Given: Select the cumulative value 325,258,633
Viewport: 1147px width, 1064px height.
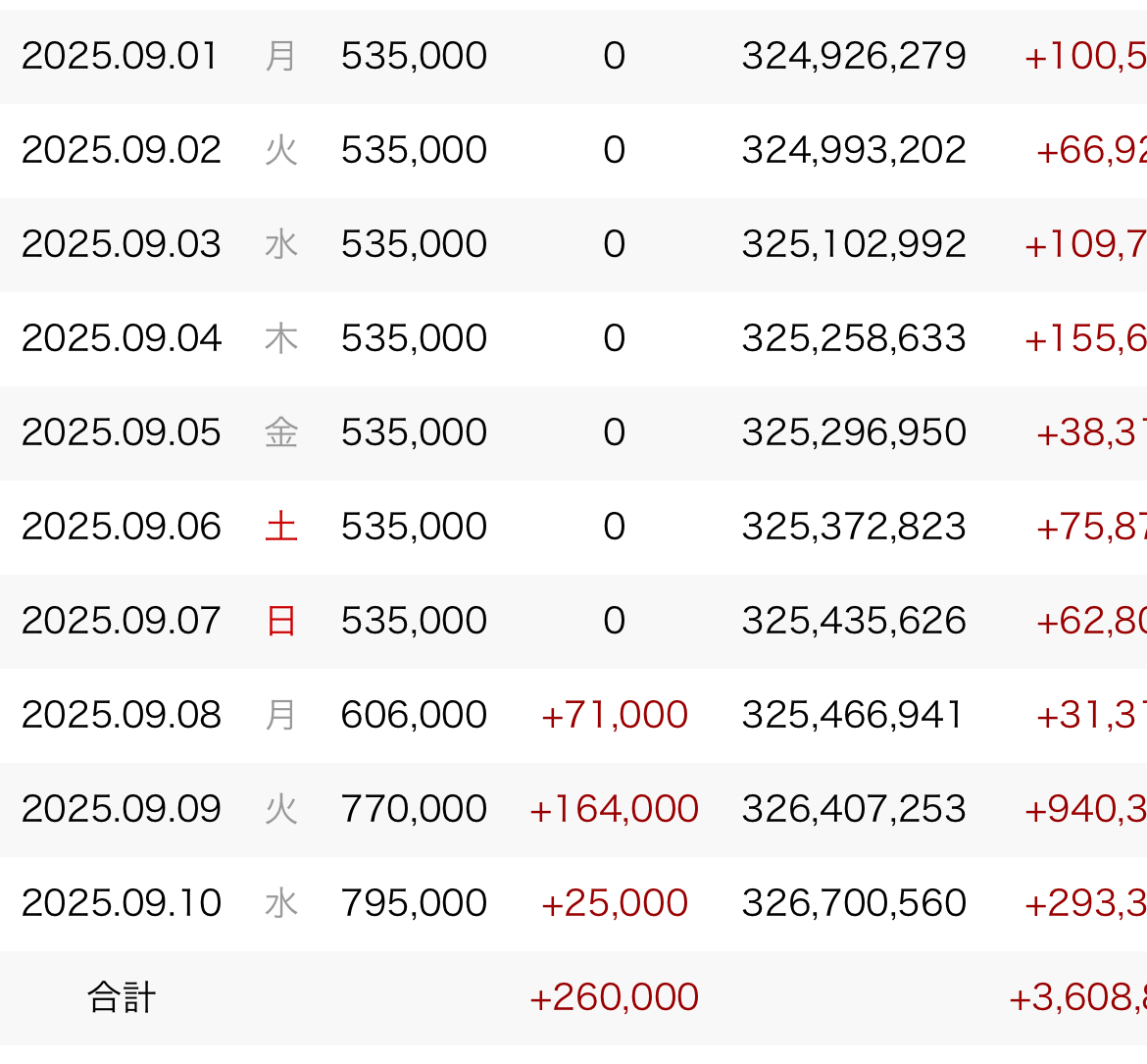Looking at the screenshot, I should pos(854,338).
